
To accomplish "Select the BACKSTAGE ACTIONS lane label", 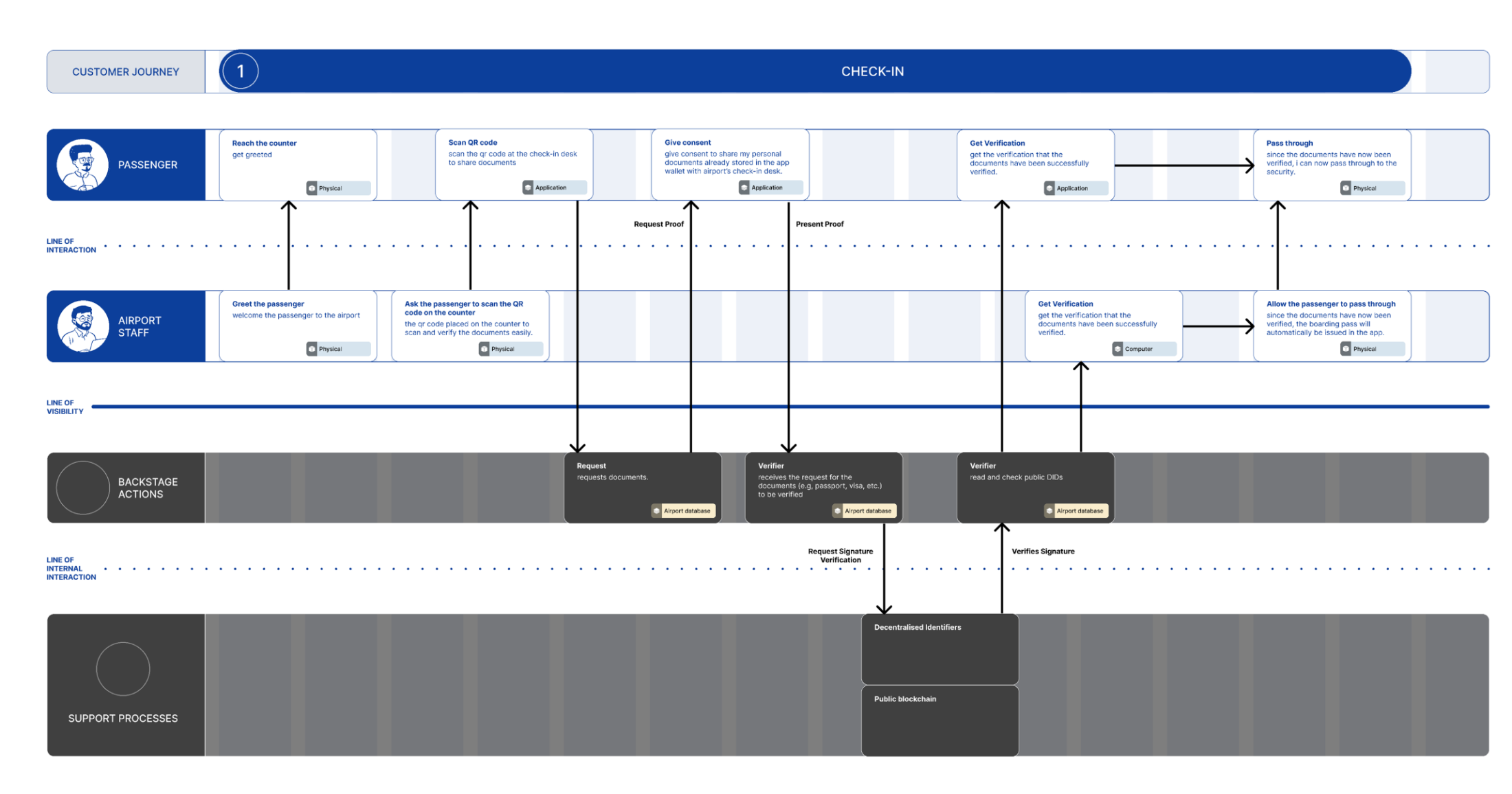I will [x=148, y=488].
